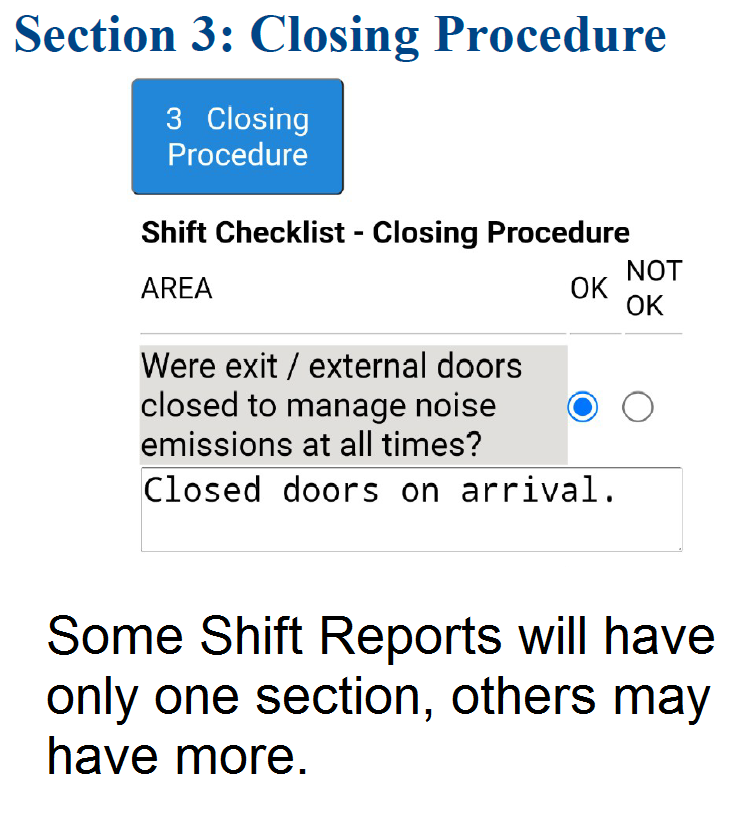
Task: Click the NOT OK column header label
Action: pos(654,288)
